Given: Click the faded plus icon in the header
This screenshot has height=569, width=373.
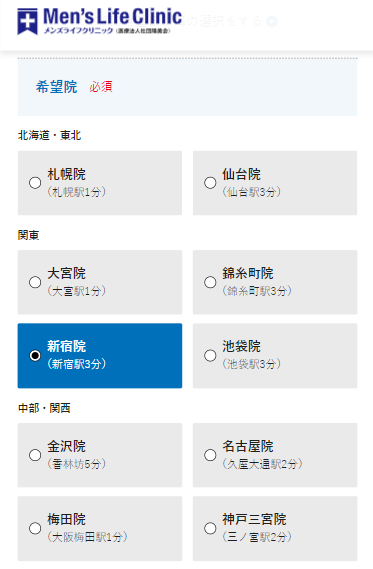Looking at the screenshot, I should tap(272, 21).
